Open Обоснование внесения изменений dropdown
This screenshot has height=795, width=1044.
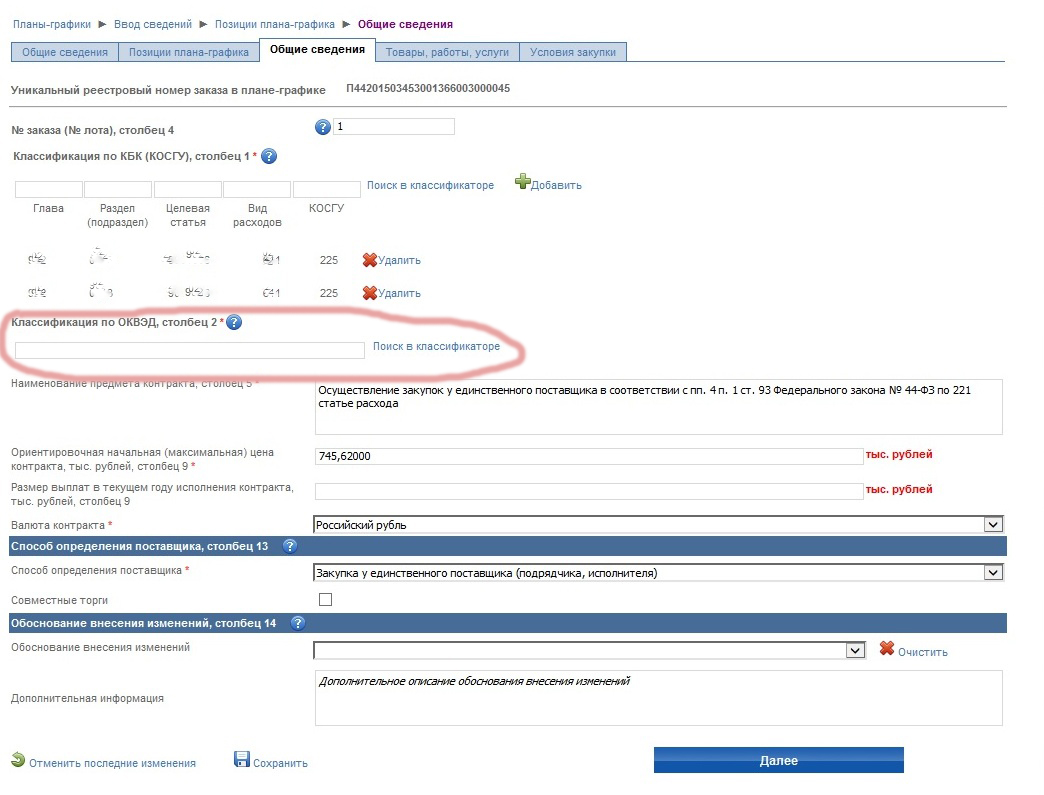tap(855, 650)
